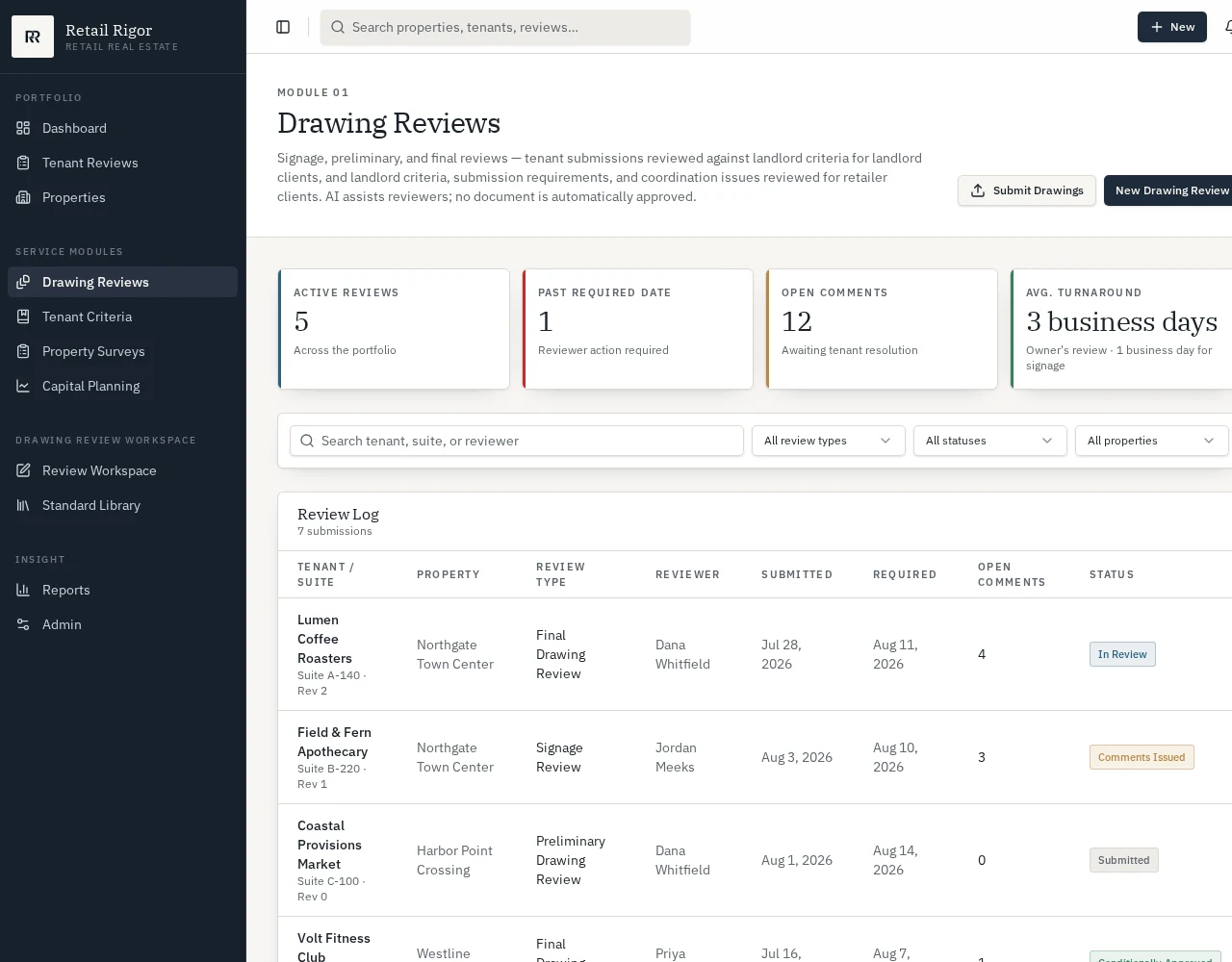Click the Reports bar chart icon
Image resolution: width=1232 pixels, height=962 pixels.
point(23,590)
